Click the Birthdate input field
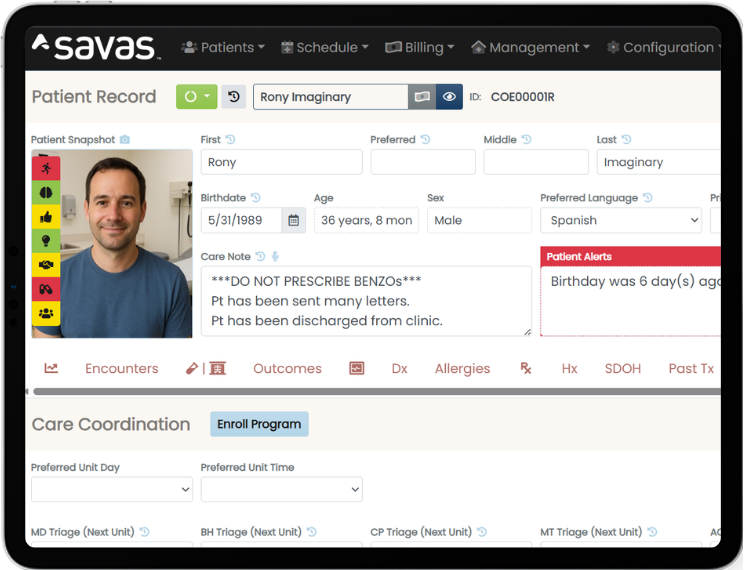This screenshot has height=570, width=745. click(241, 220)
